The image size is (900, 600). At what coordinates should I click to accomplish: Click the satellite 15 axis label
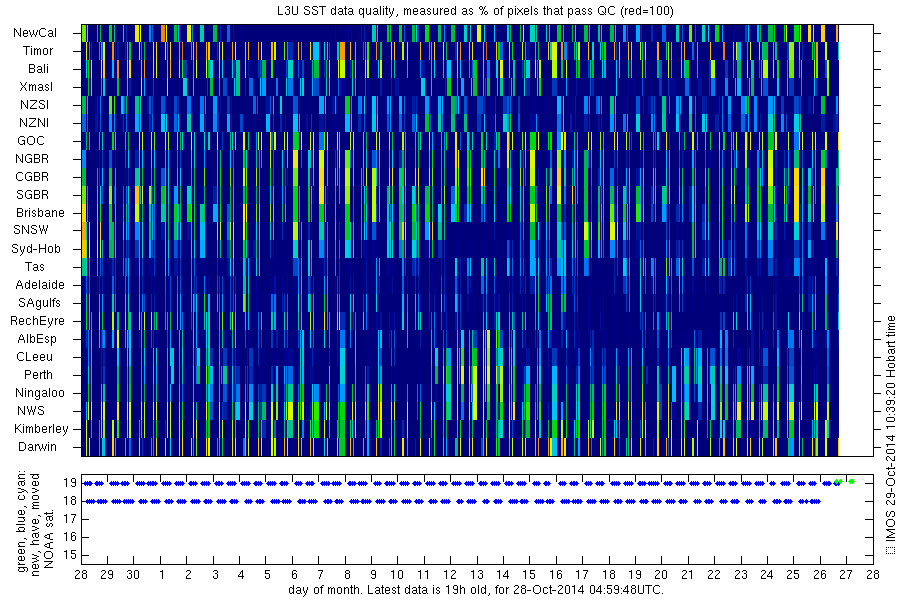[70, 555]
